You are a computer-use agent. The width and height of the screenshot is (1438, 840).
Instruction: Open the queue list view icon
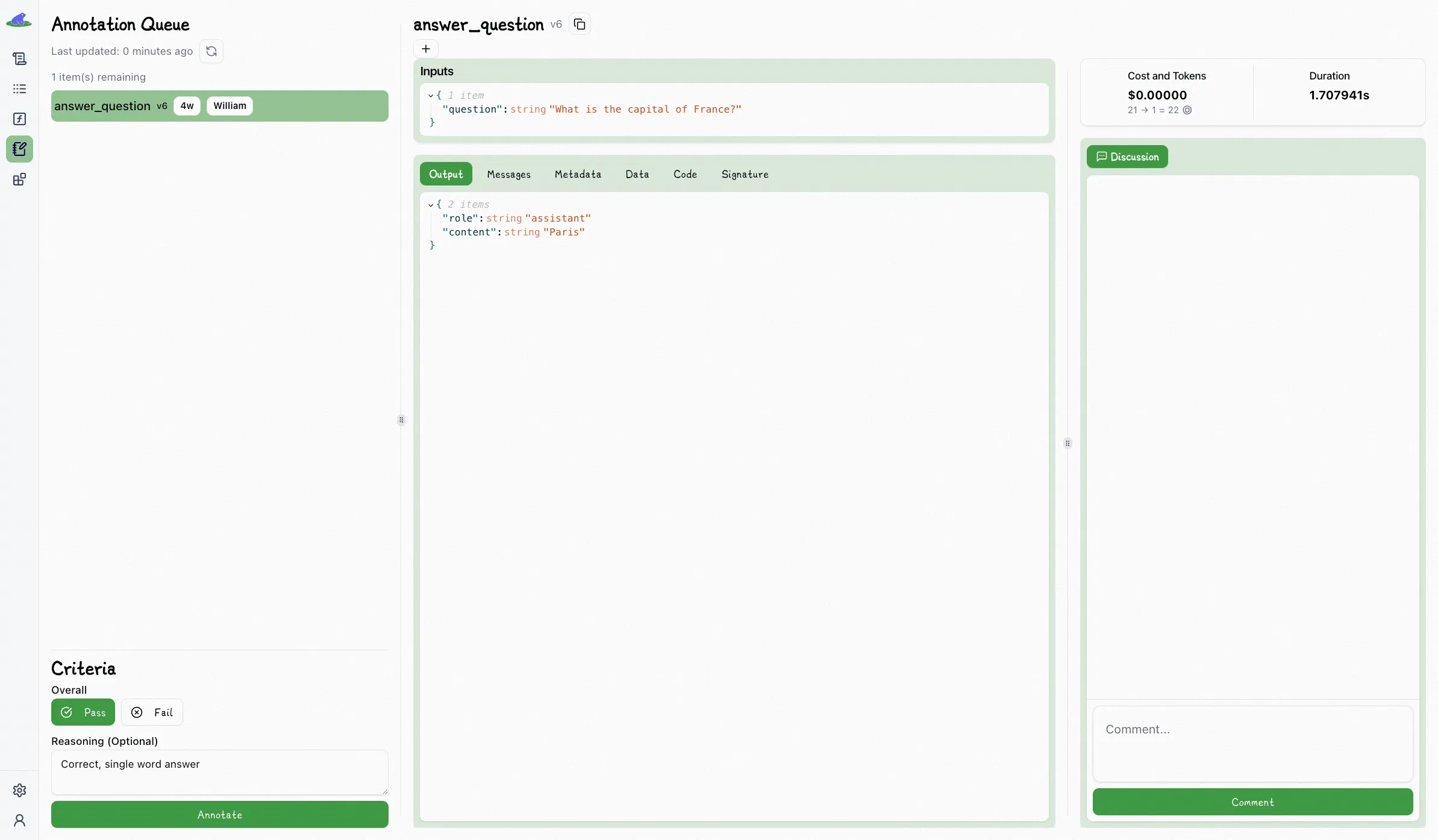[x=20, y=89]
